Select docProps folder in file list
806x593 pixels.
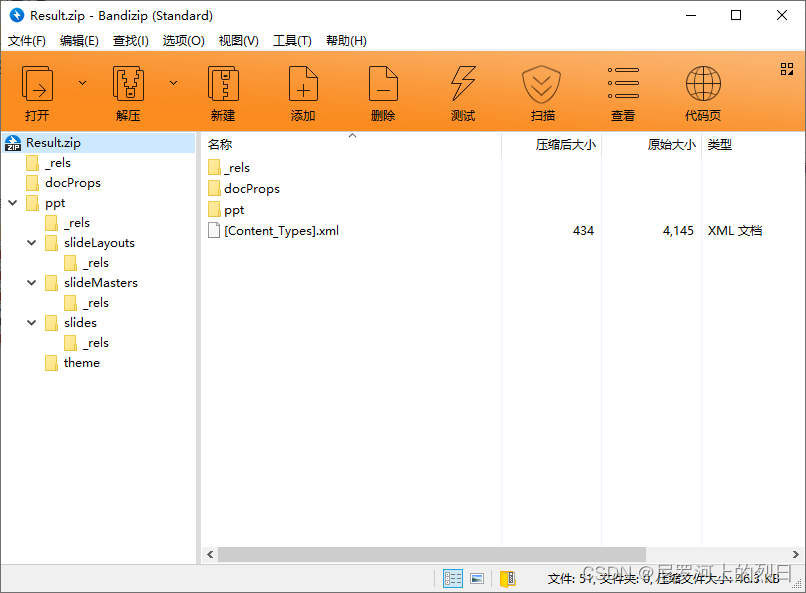click(x=244, y=189)
